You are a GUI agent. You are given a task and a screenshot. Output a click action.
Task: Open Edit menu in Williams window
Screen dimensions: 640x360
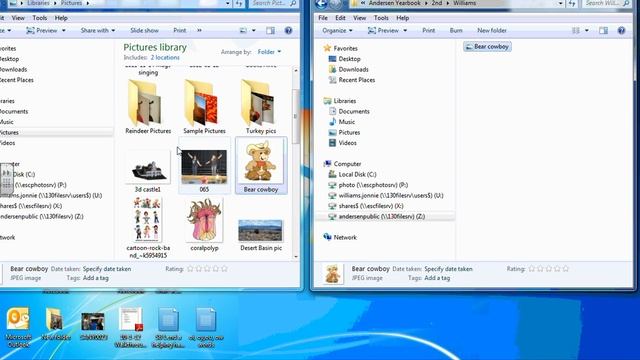point(340,18)
